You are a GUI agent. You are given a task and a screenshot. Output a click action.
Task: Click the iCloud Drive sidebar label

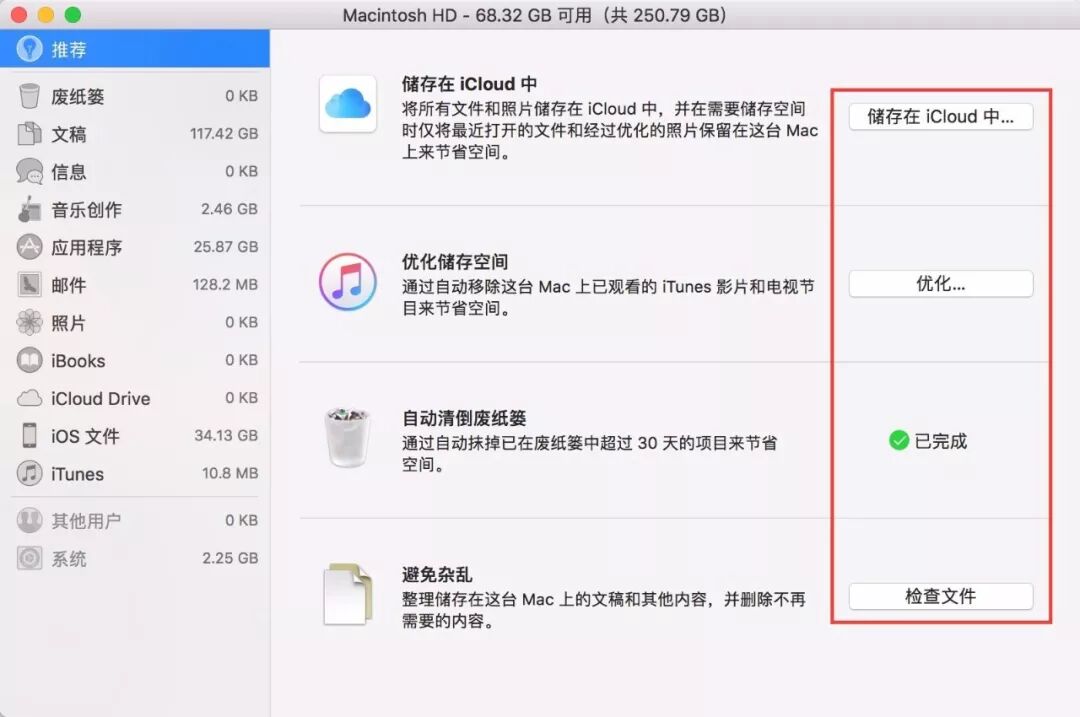point(101,398)
